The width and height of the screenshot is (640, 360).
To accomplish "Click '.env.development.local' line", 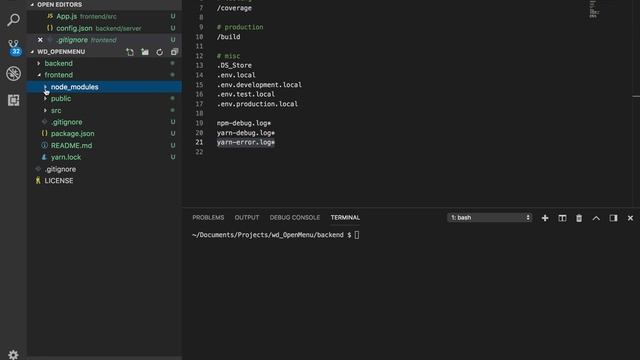I will (x=259, y=85).
